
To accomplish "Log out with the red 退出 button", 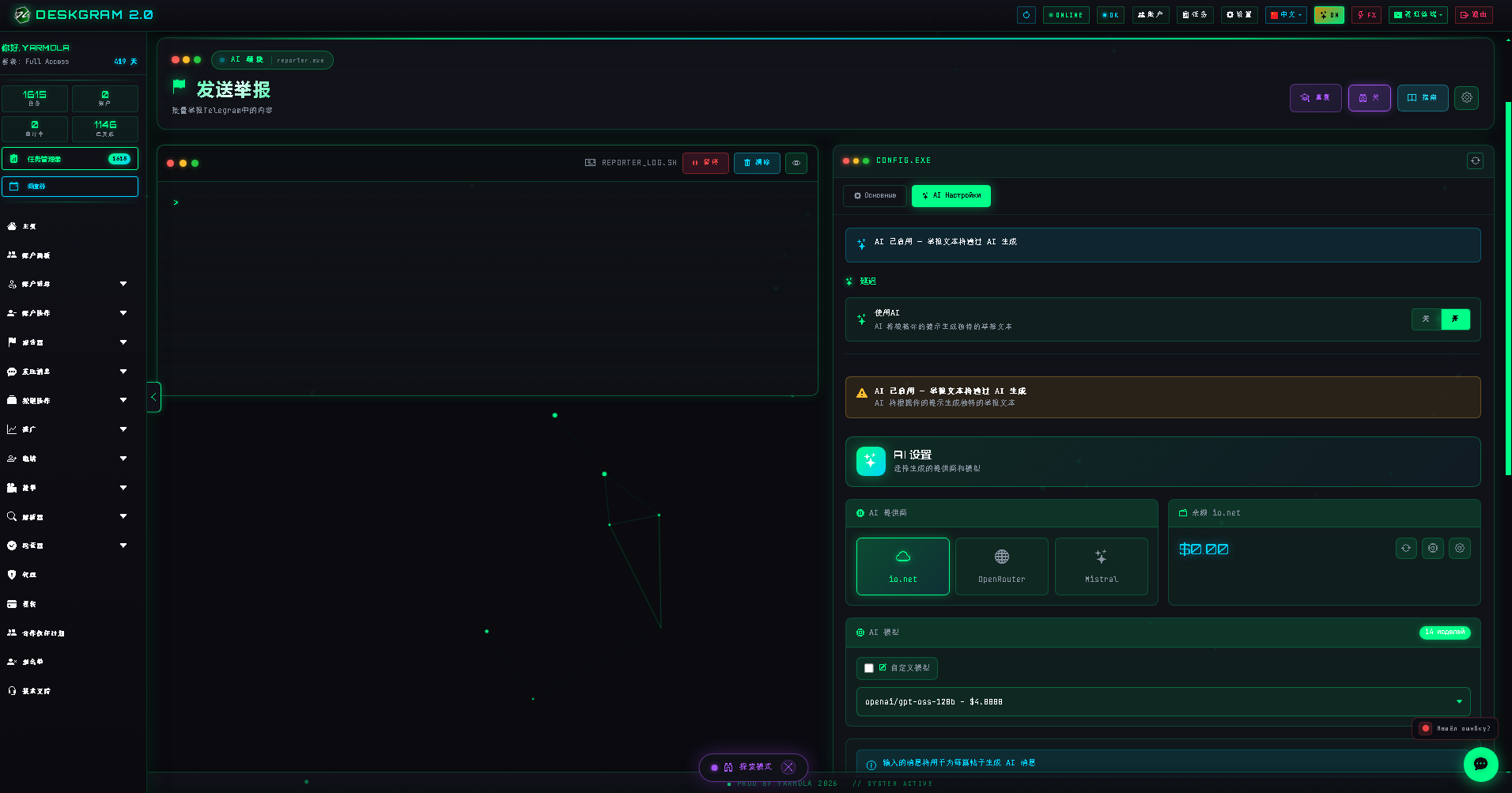I will [1473, 15].
